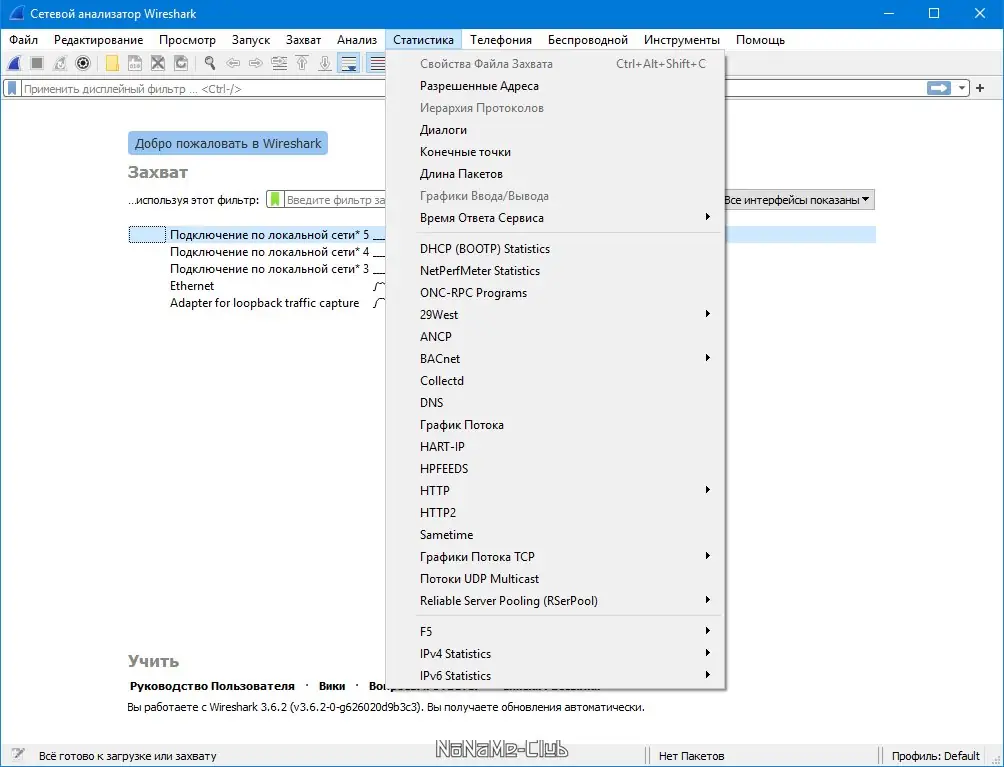This screenshot has height=767, width=1004.
Task: Open the Телефония menu
Action: coord(501,40)
